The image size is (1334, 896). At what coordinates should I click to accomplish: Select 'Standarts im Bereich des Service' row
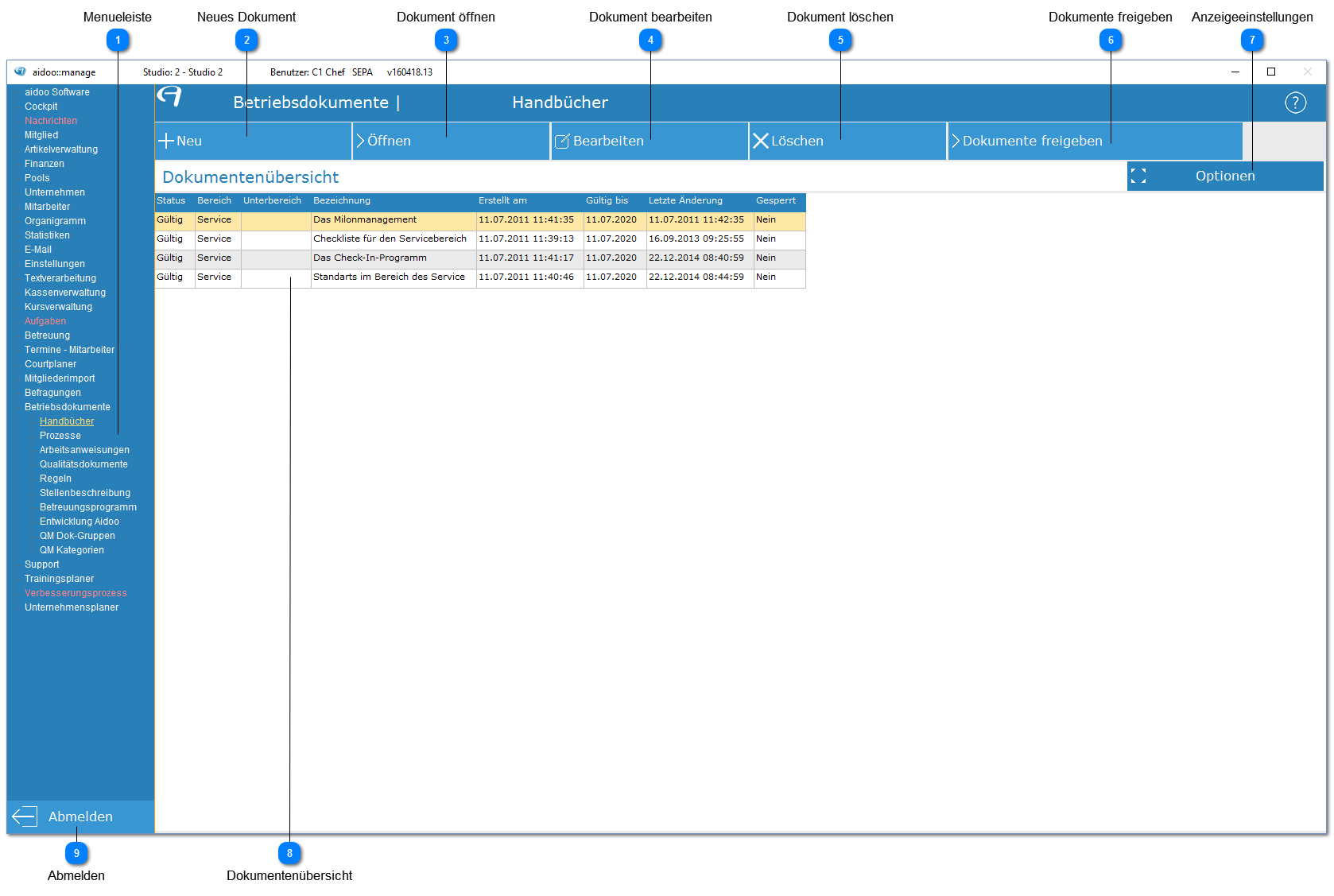pyautogui.click(x=480, y=277)
